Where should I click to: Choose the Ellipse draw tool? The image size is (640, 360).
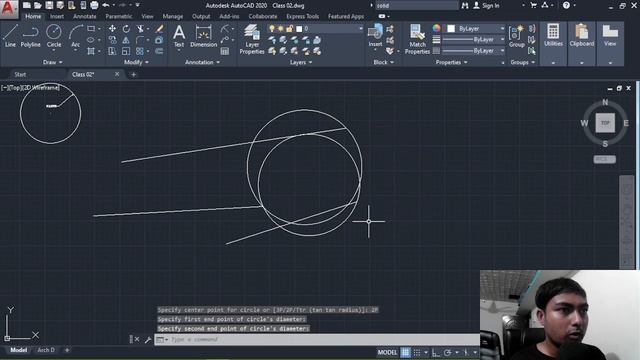coord(91,40)
